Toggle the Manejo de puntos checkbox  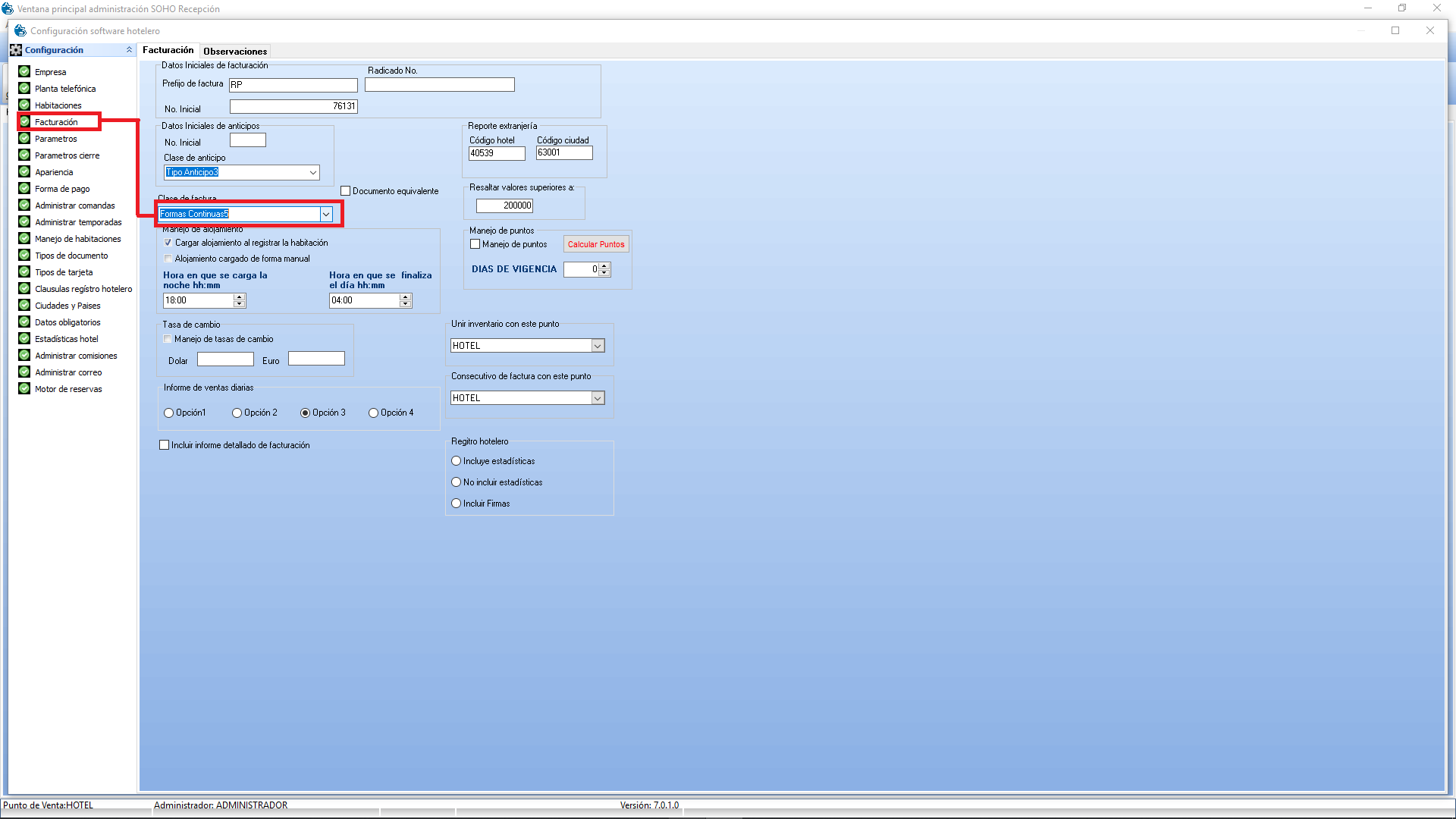pyautogui.click(x=475, y=244)
